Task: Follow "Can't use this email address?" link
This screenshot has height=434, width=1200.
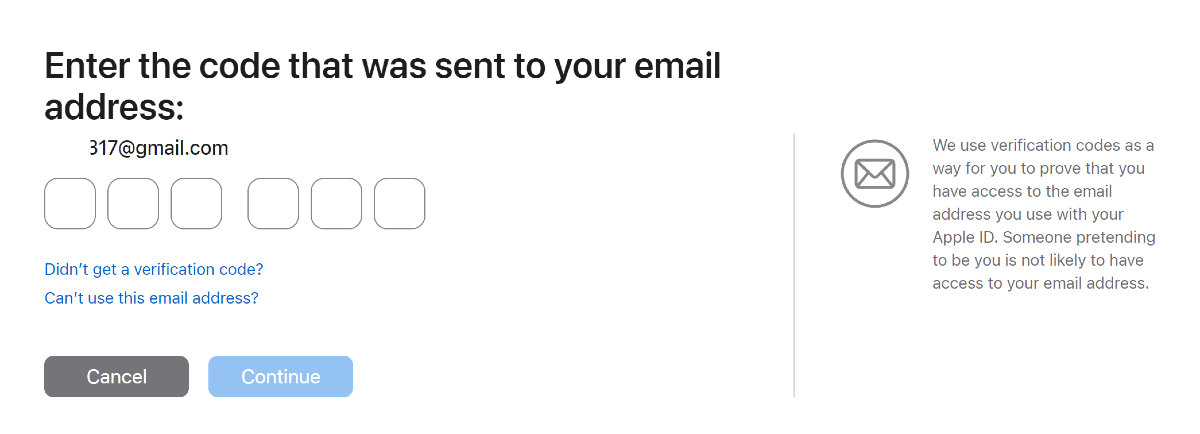Action: 151,298
